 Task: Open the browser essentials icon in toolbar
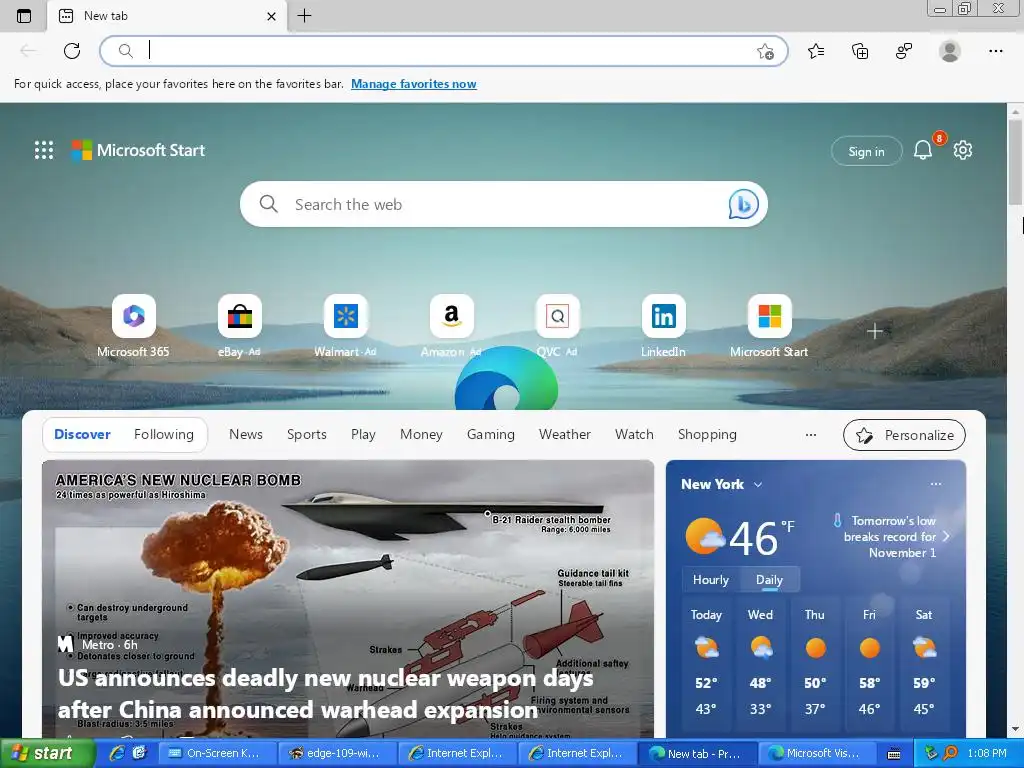[x=904, y=51]
